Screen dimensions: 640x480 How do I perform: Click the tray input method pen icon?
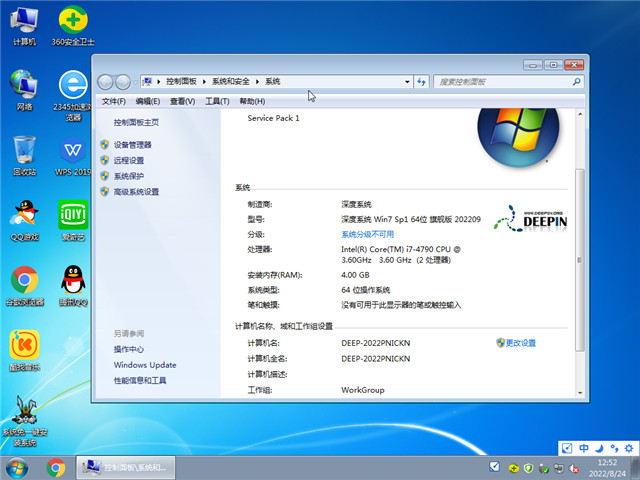click(x=495, y=467)
